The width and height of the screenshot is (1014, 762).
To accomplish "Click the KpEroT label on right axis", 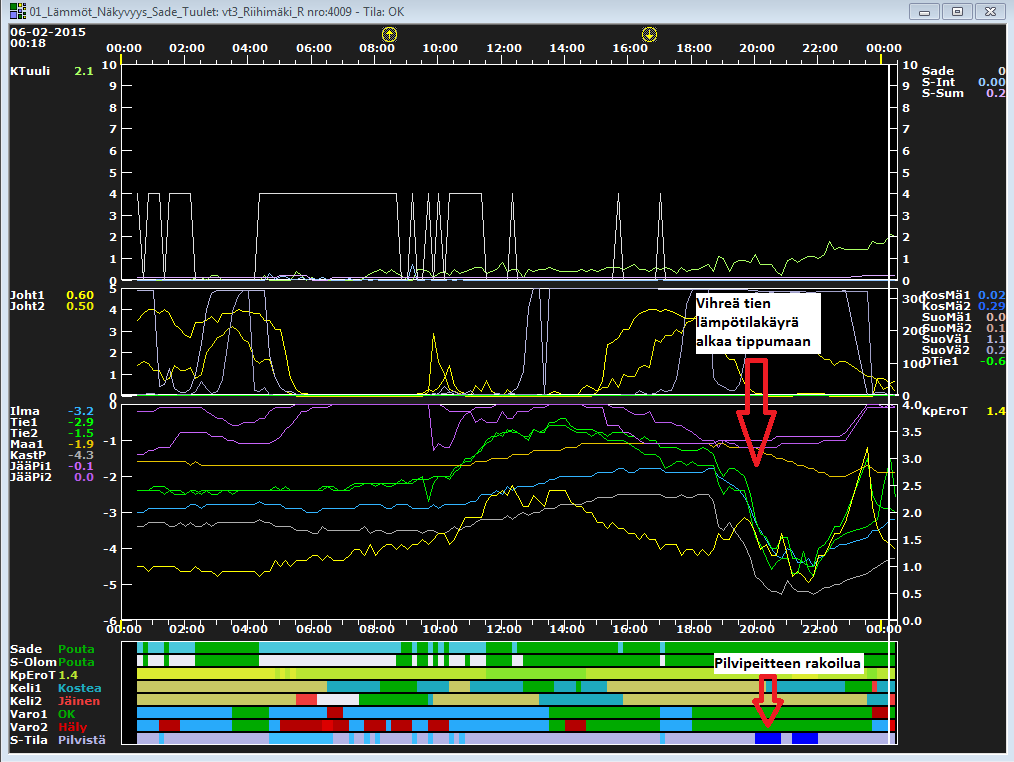I will click(945, 411).
